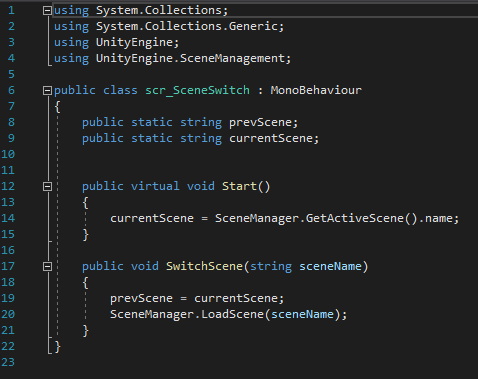Collapse the scr_SceneSwitch class region
Screen dimensions: 478x379
click(47, 90)
